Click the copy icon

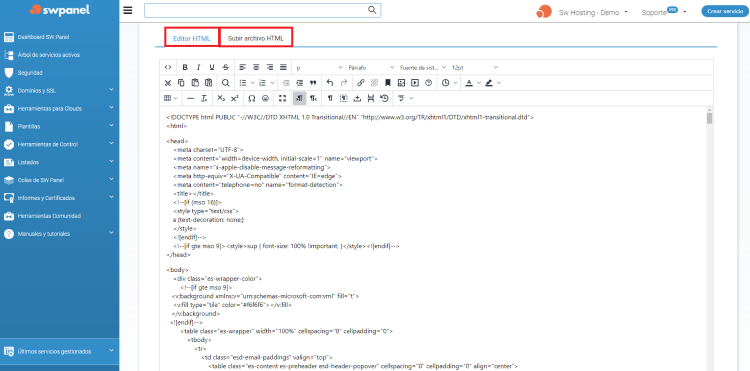[x=181, y=83]
